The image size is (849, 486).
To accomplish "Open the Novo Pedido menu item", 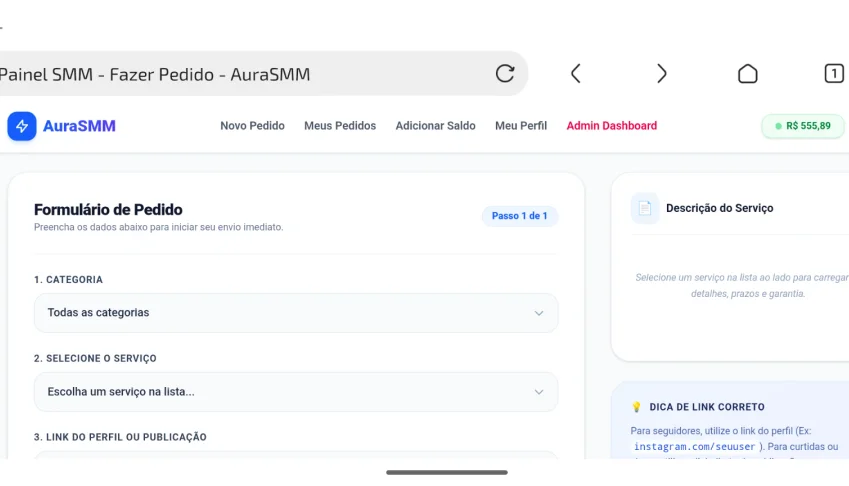I will (252, 126).
